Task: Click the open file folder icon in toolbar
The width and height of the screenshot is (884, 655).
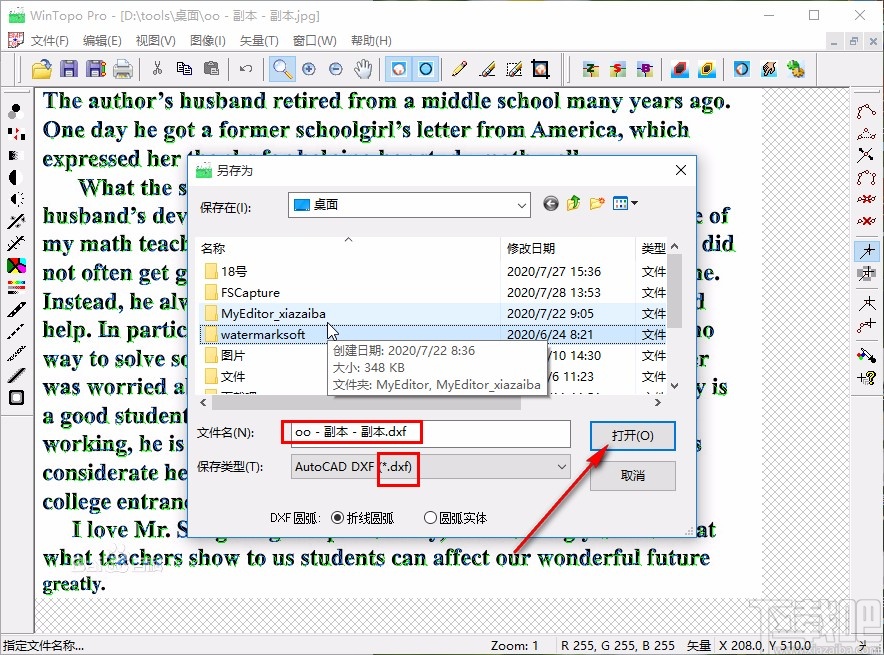Action: click(x=41, y=69)
